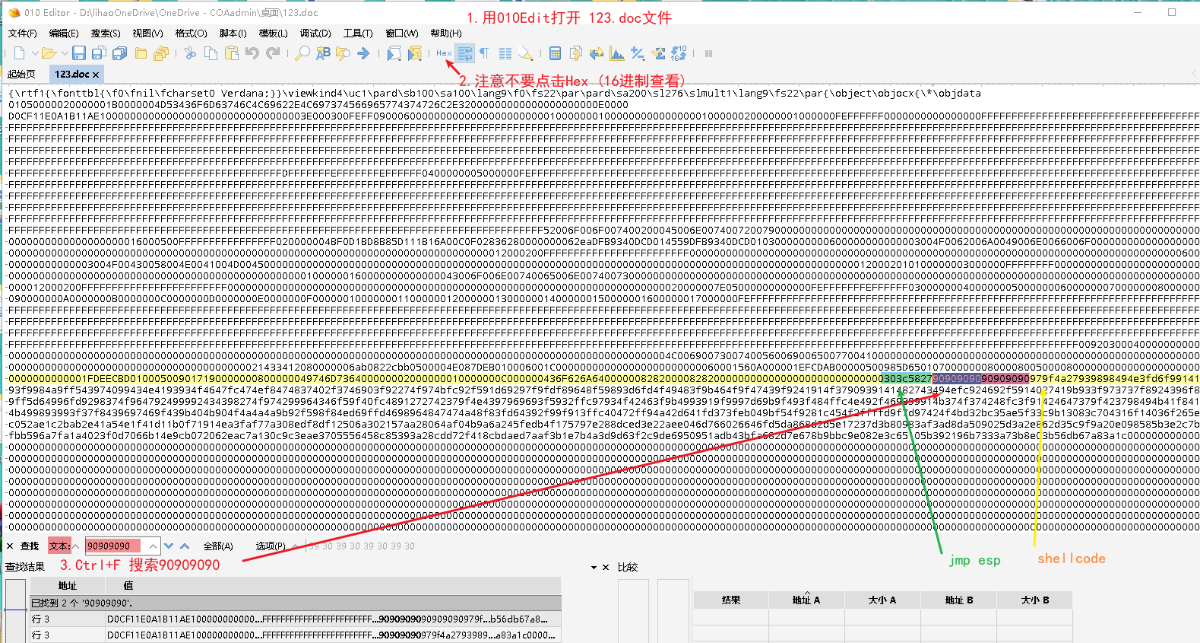The height and width of the screenshot is (643, 1200).
Task: Click the New file icon
Action: click(19, 52)
